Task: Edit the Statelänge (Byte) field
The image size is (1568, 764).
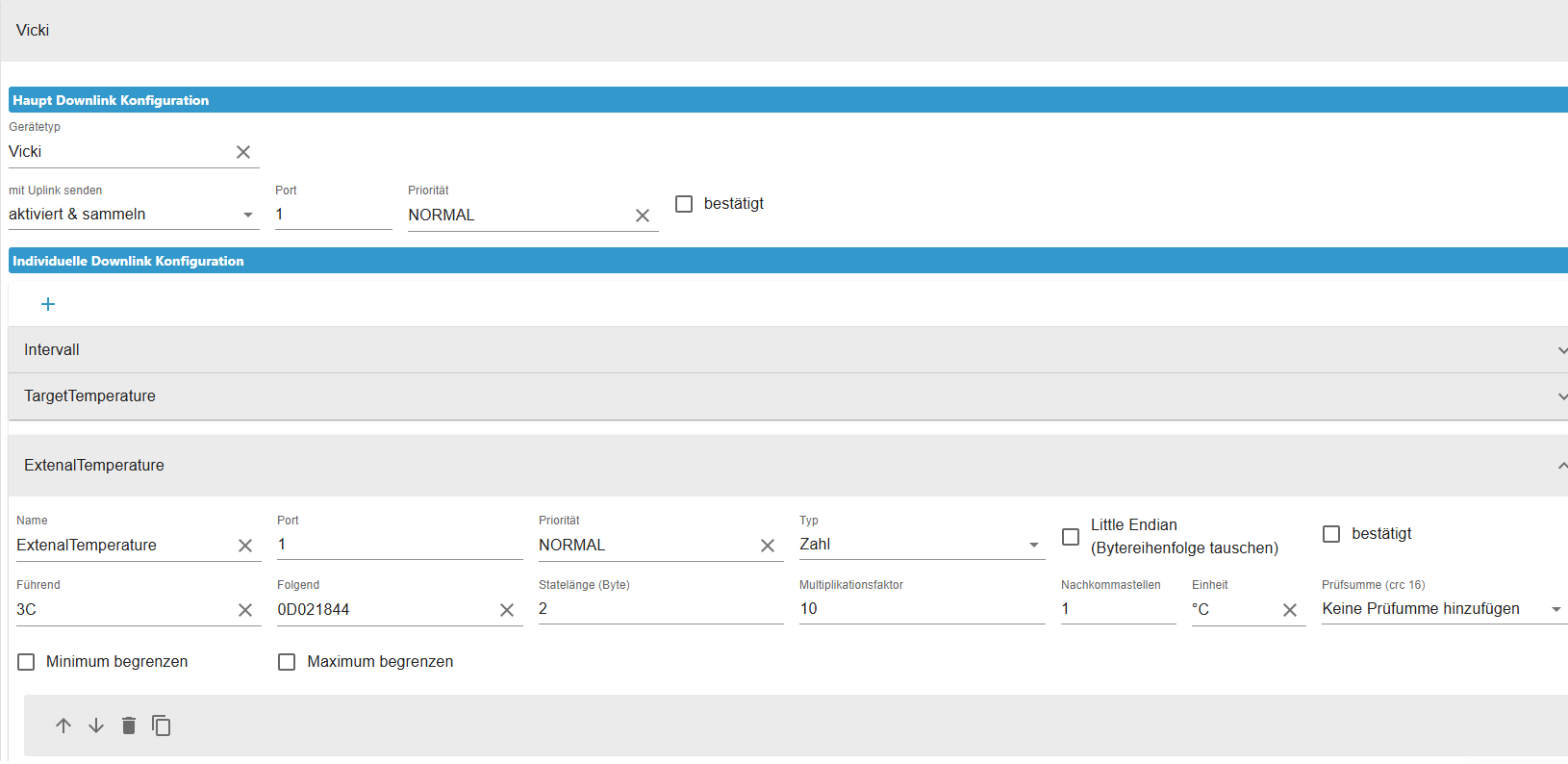Action: coord(661,609)
